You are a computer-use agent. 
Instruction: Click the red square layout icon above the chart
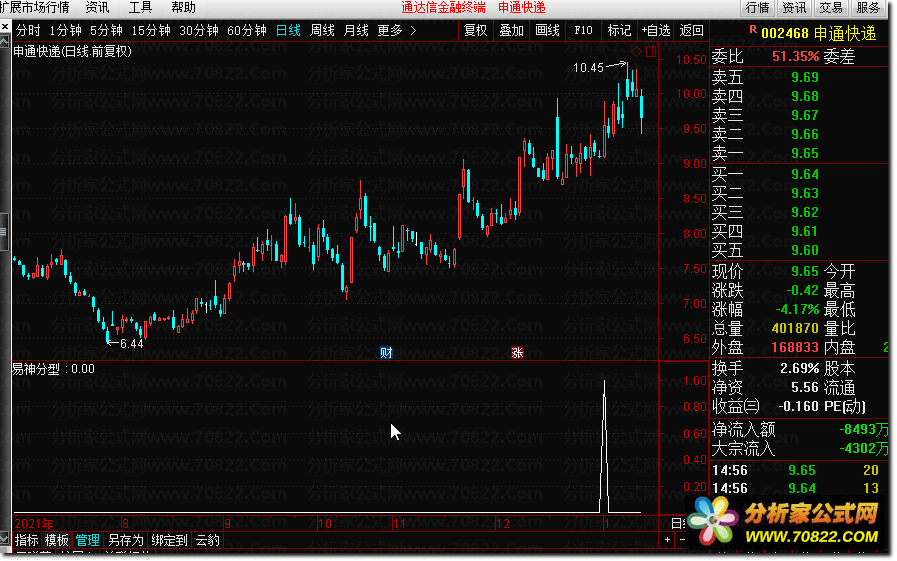pos(651,51)
